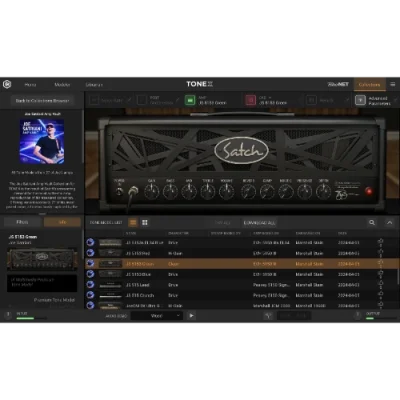Click the divider handle below collection description
This screenshot has width=400, height=400.
[x=42, y=214]
